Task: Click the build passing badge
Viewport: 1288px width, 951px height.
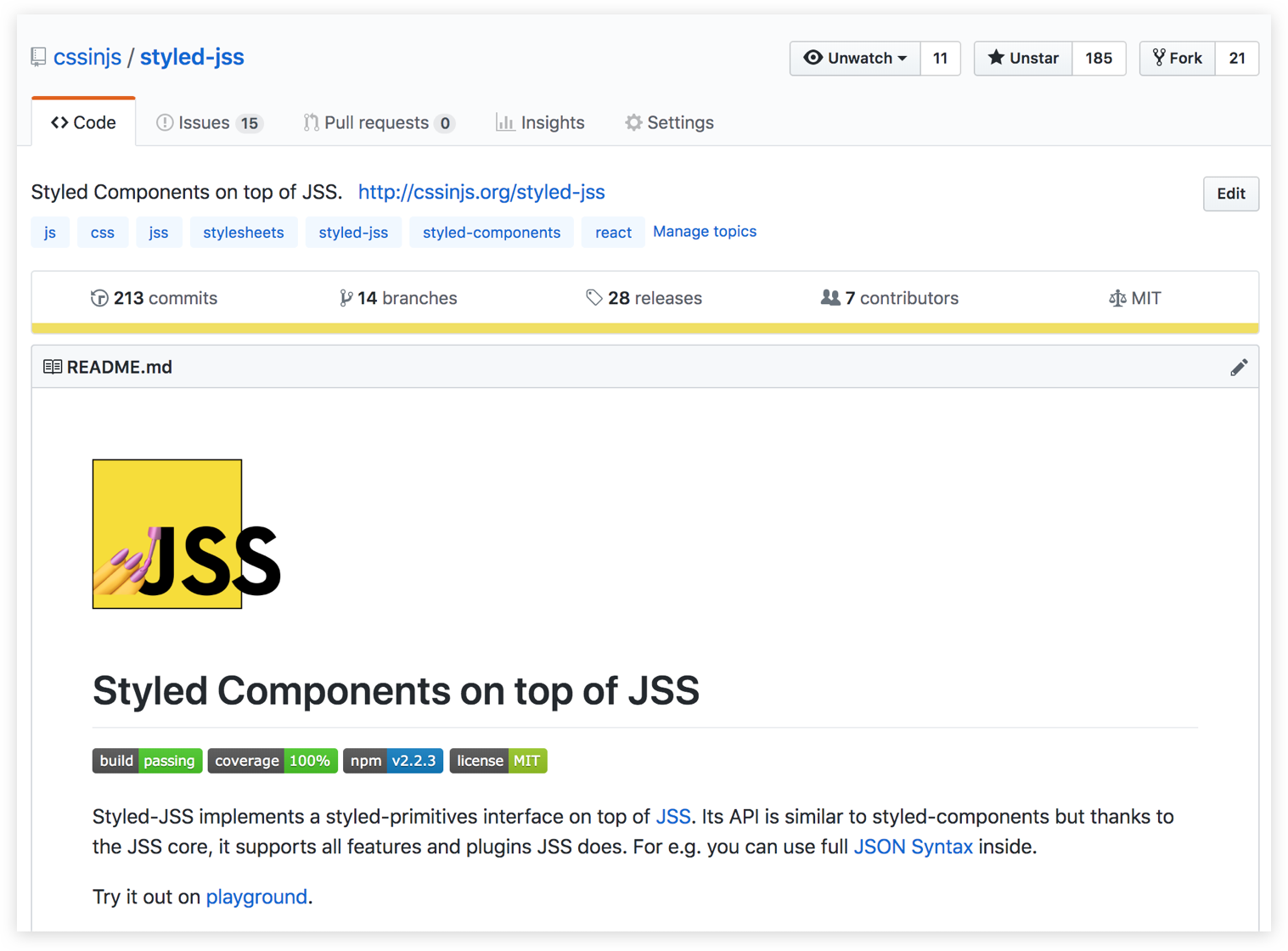Action: coord(148,761)
